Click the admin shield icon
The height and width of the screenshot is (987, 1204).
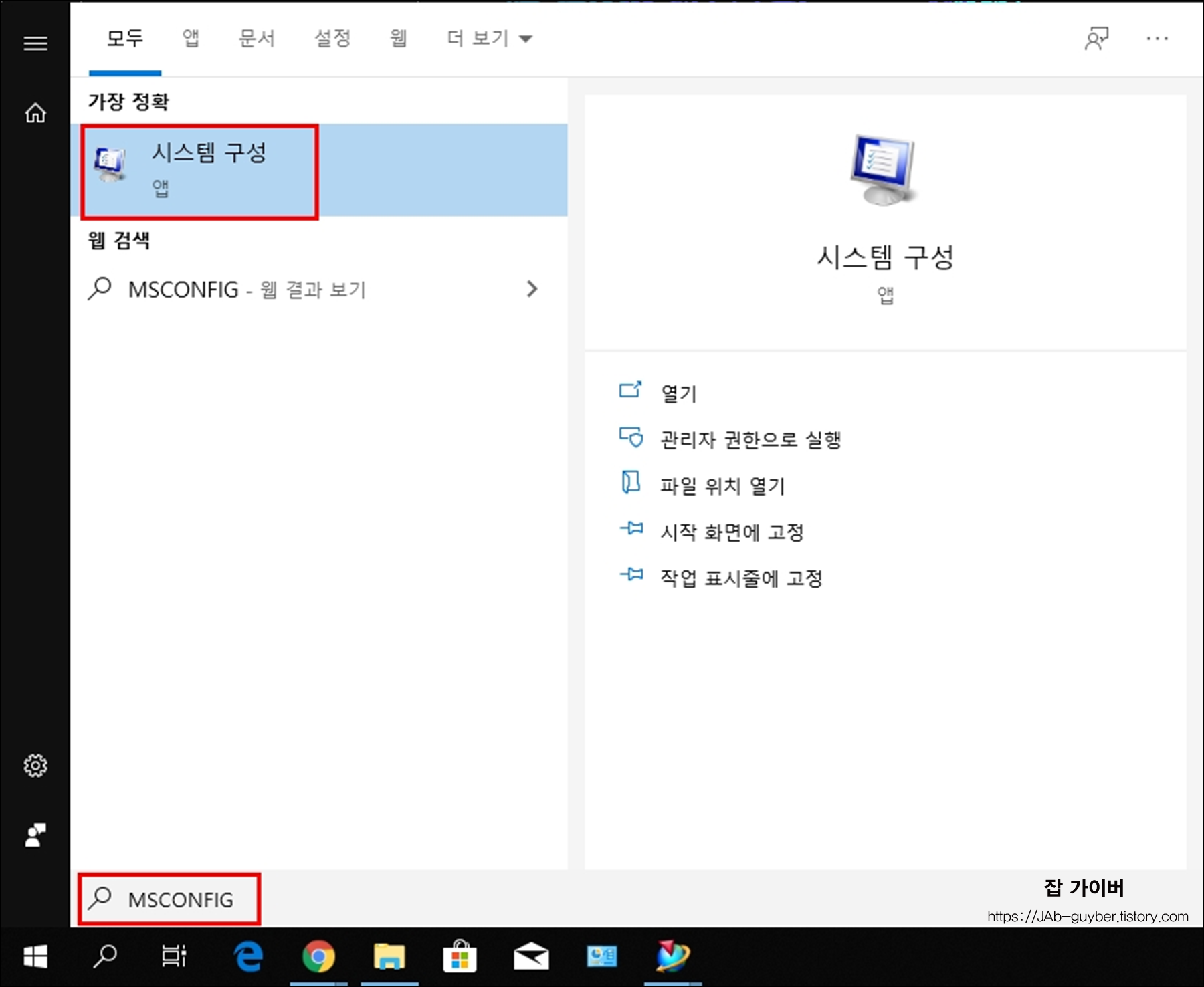tap(631, 437)
